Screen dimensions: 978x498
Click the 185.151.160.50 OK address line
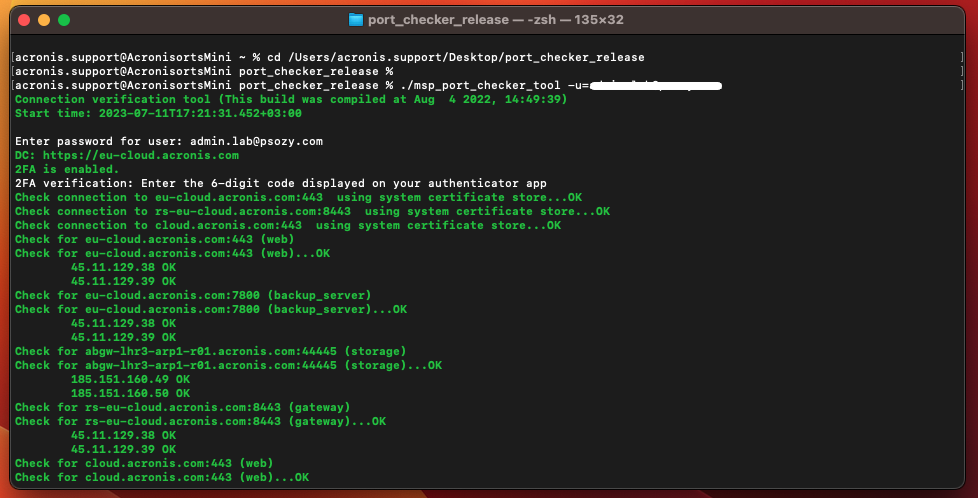tap(130, 393)
